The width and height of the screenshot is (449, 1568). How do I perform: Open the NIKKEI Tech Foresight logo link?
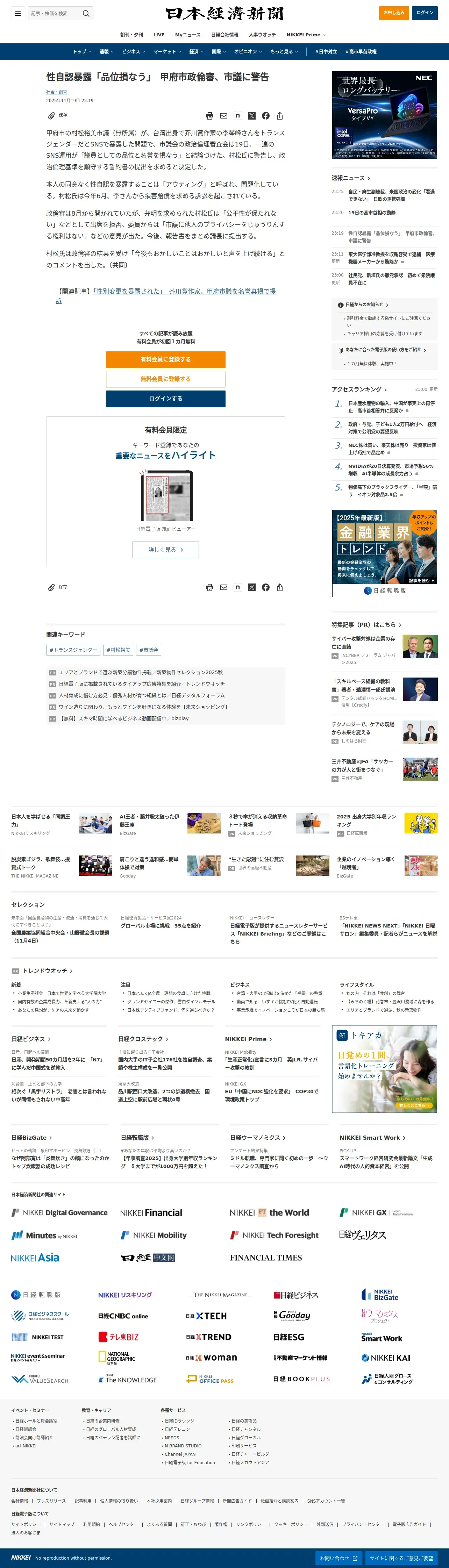[274, 1235]
